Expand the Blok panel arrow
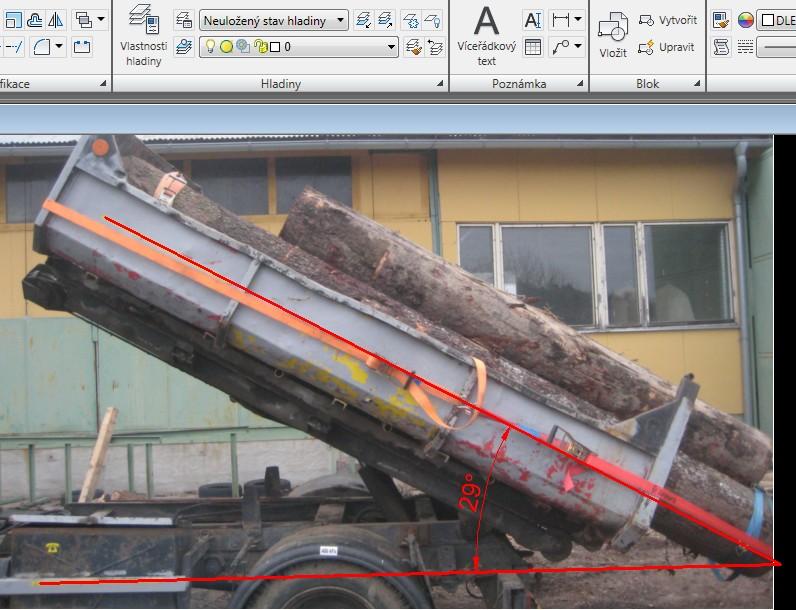Image resolution: width=796 pixels, height=610 pixels. [697, 84]
